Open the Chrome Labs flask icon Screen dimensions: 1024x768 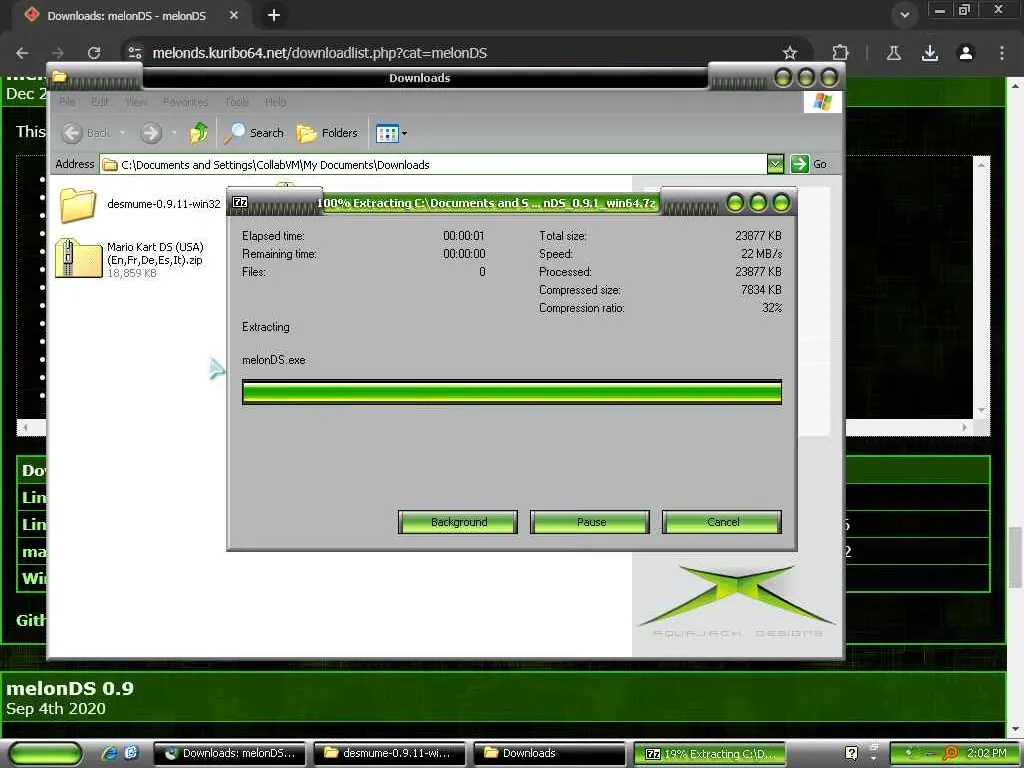tap(894, 53)
